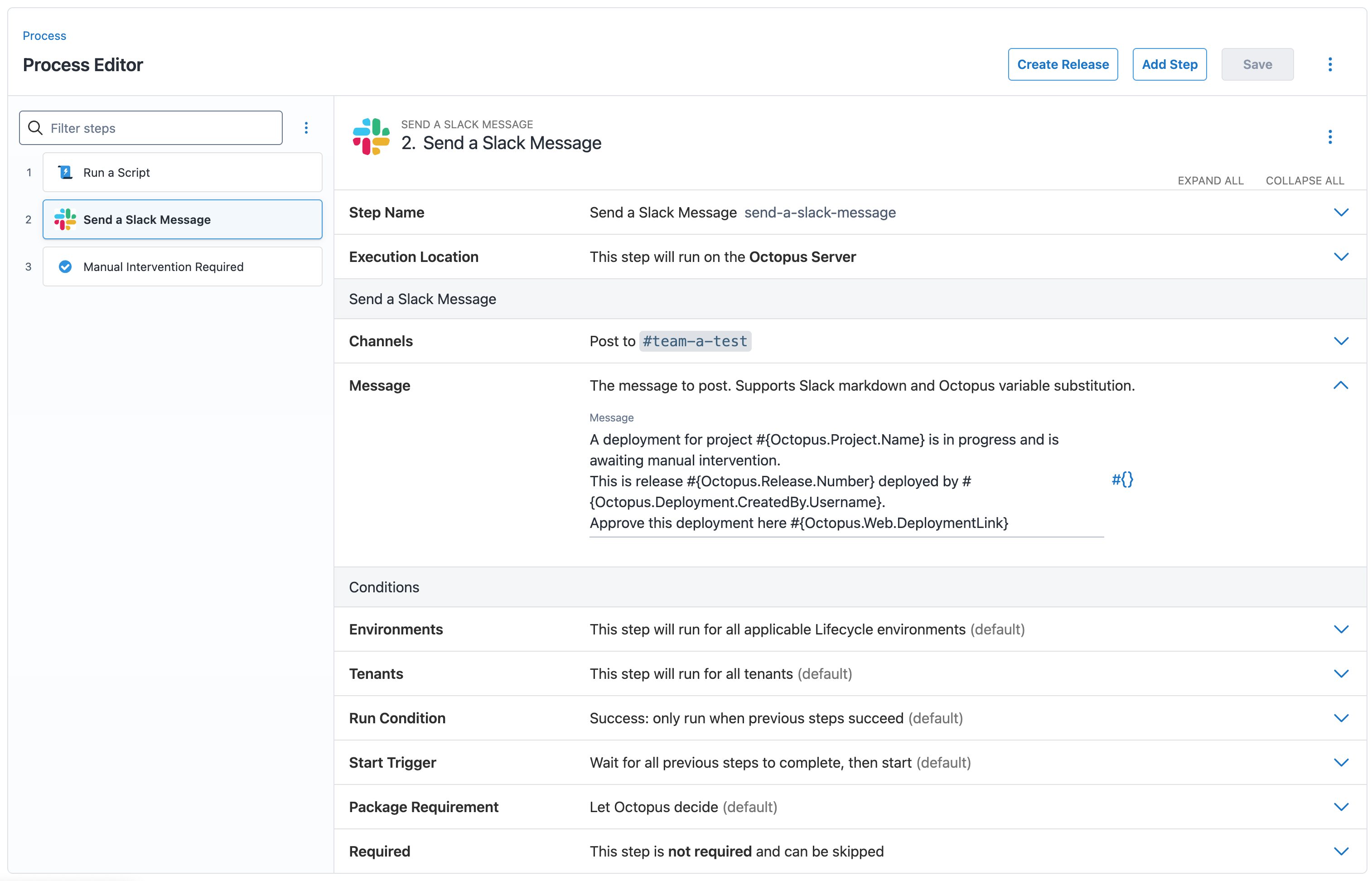Focus the Filter steps input
This screenshot has width=1372, height=881.
(151, 128)
